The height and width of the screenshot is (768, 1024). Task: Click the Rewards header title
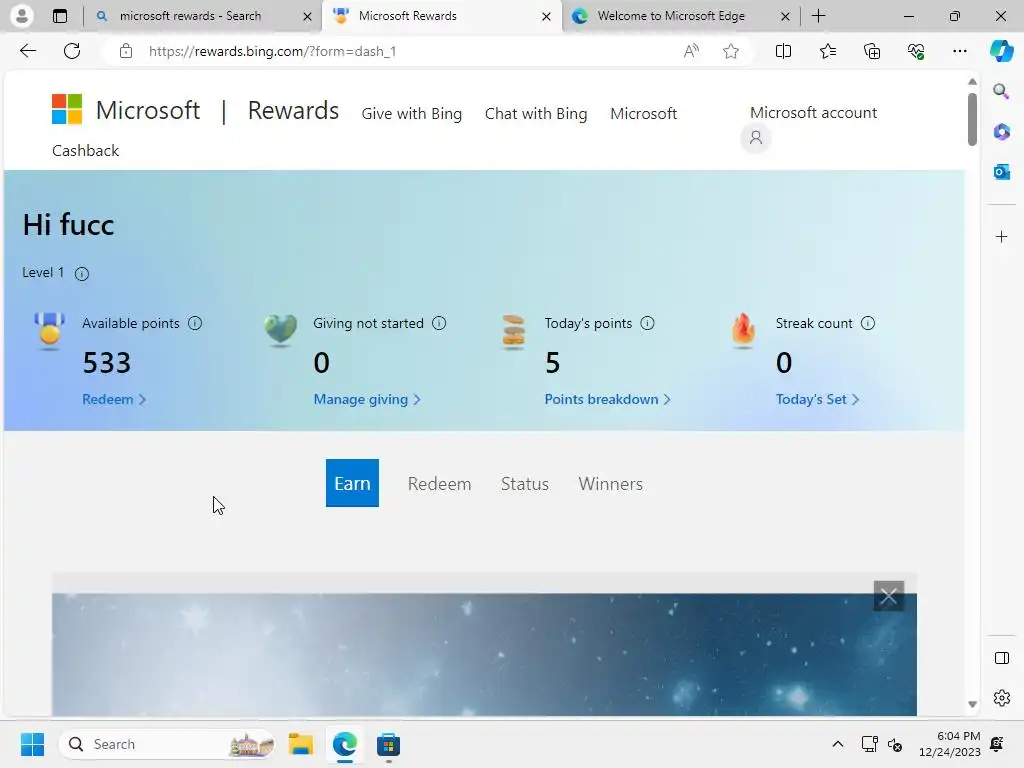pos(293,110)
